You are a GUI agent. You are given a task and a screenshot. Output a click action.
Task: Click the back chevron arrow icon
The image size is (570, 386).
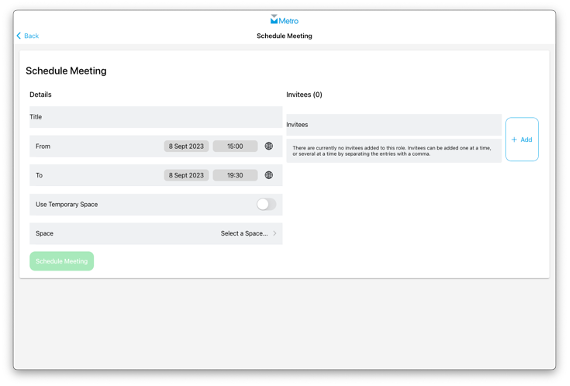tap(19, 36)
